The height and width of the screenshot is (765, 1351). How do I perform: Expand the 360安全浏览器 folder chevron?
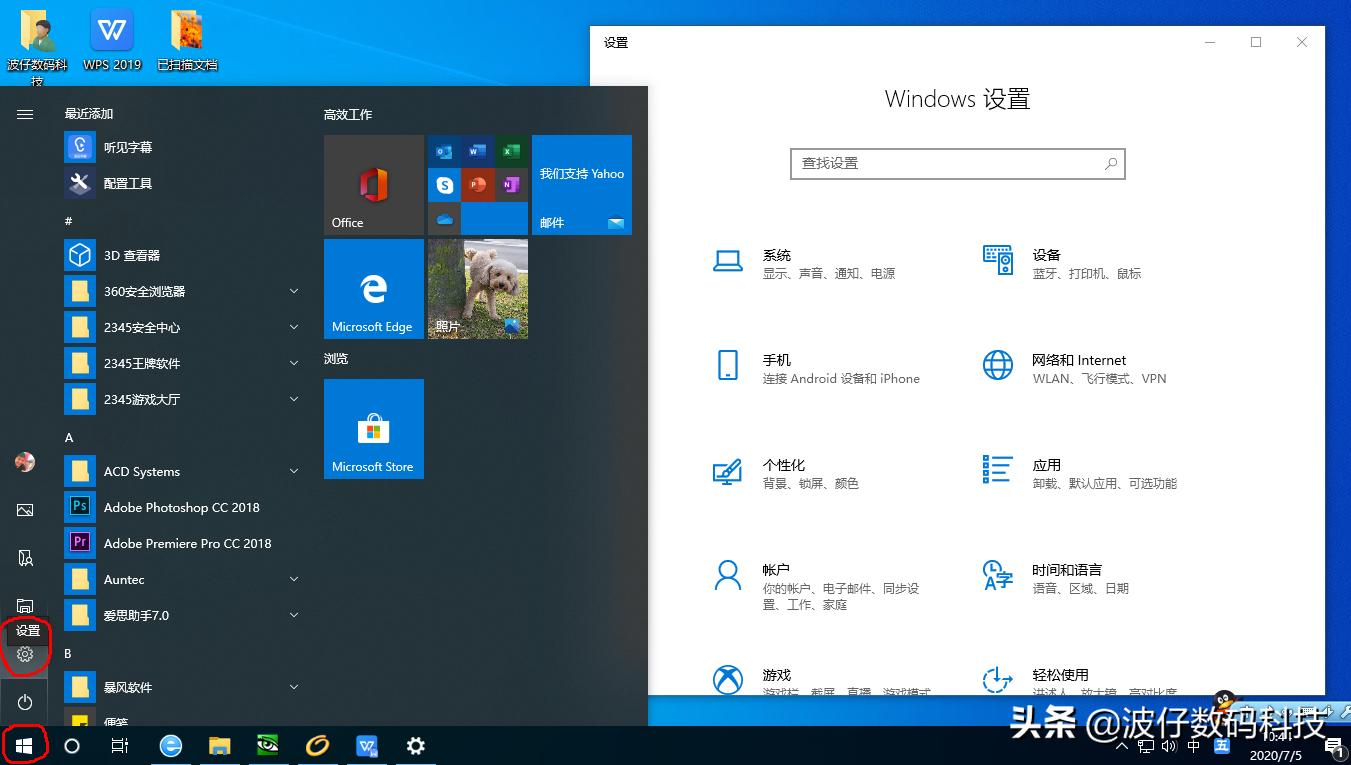293,291
